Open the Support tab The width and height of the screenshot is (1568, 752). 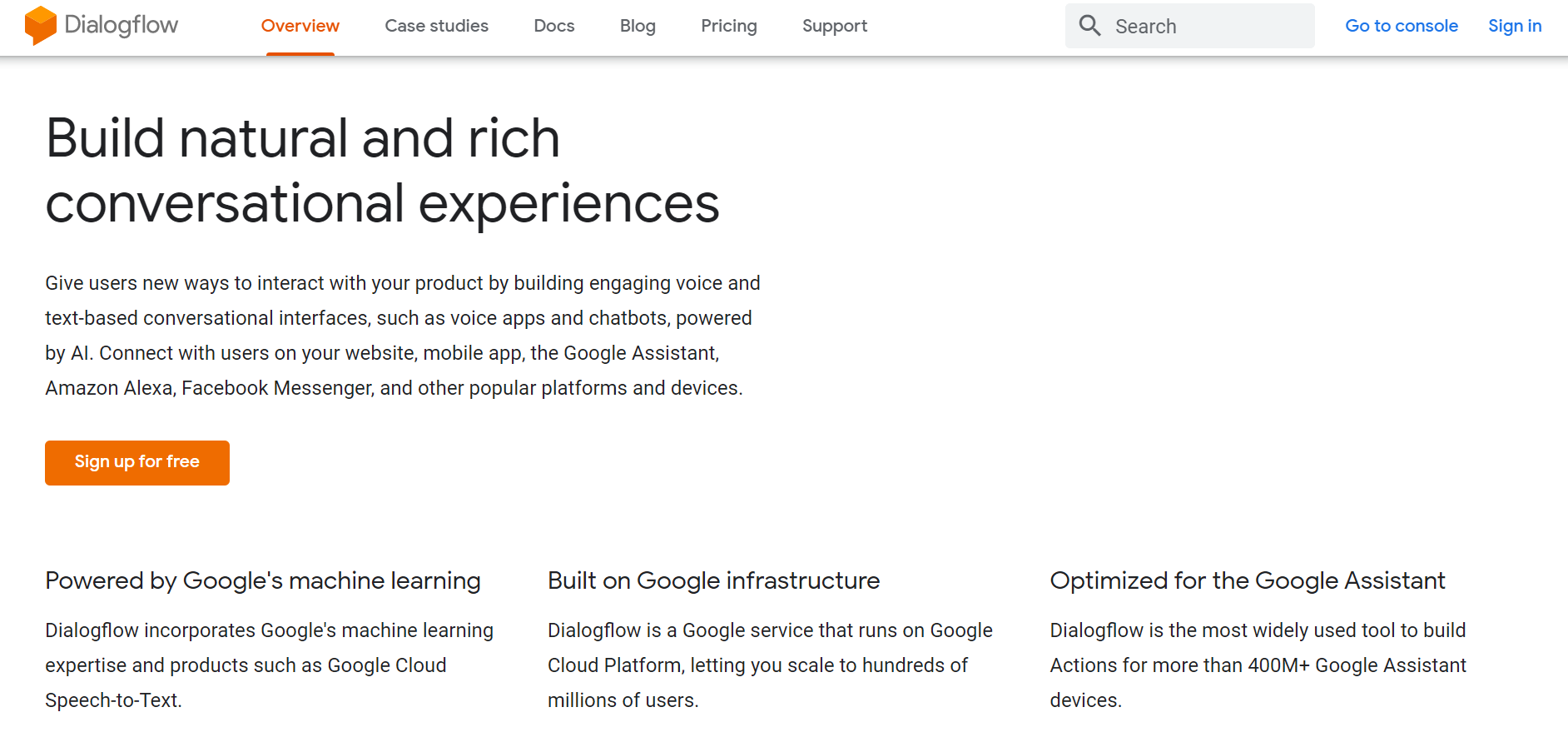[835, 26]
